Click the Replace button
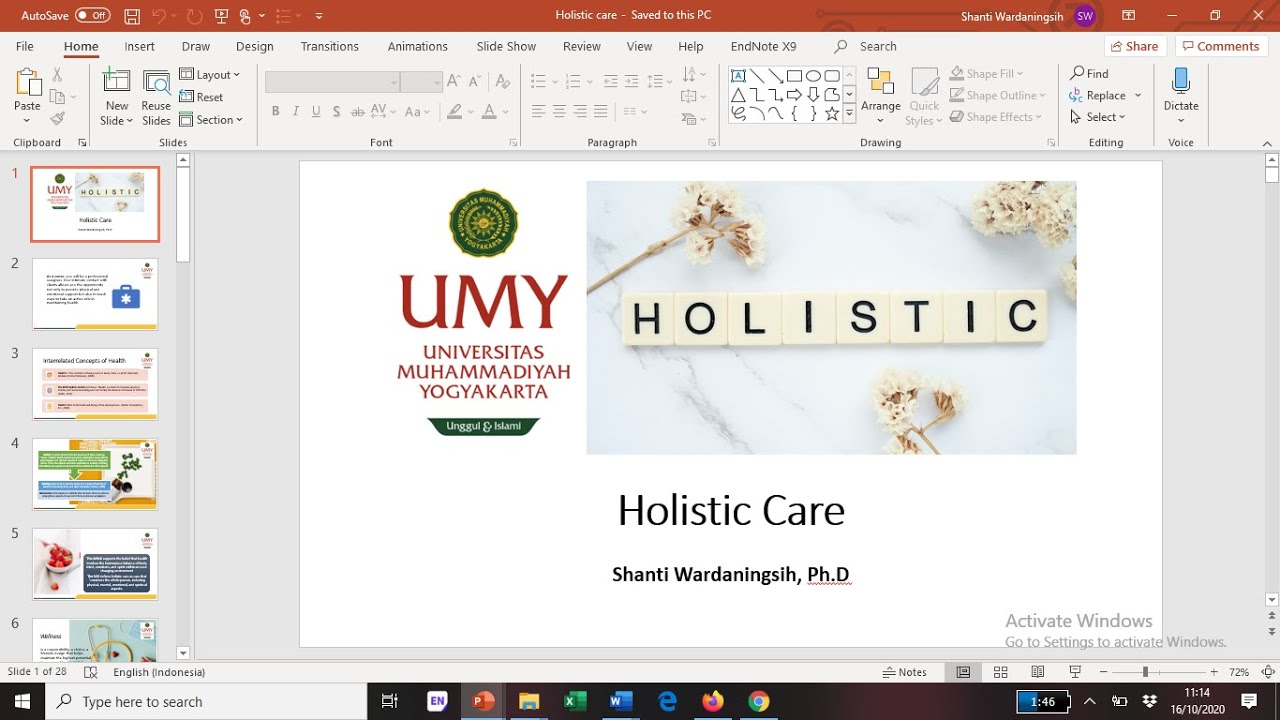 [1097, 95]
